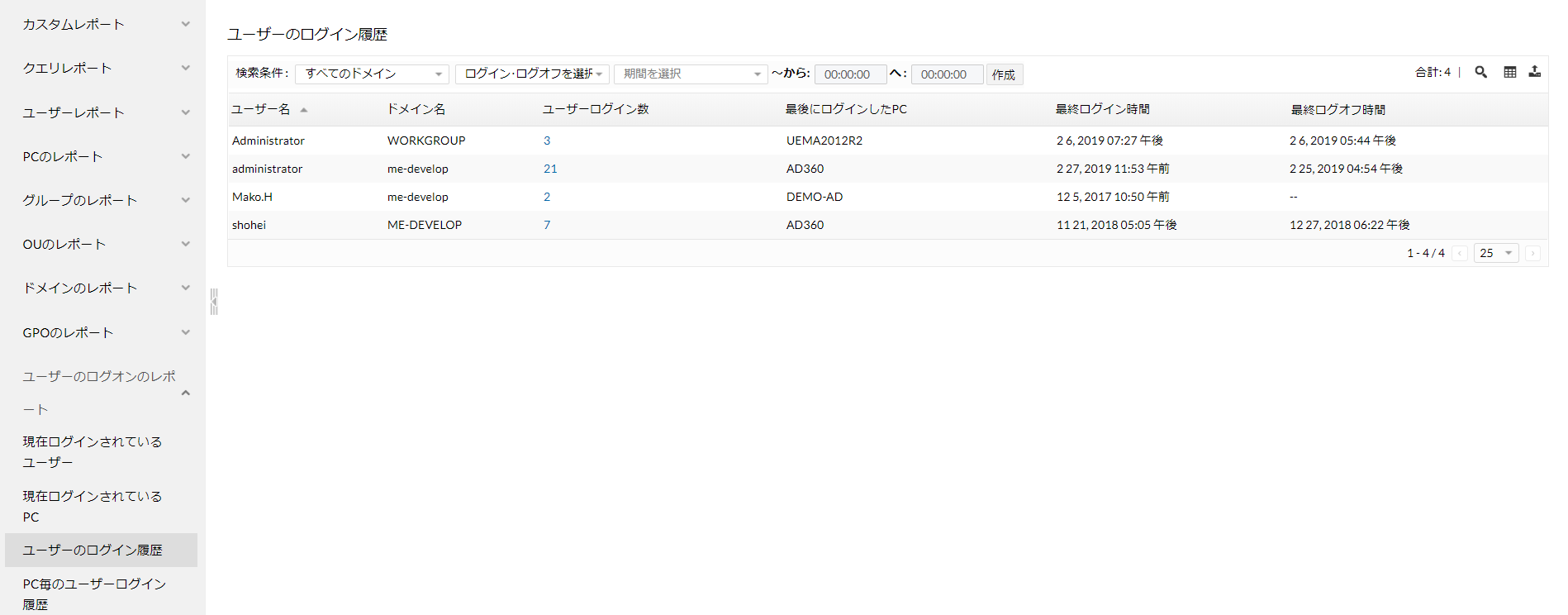The width and height of the screenshot is (1568, 615).
Task: Change rows per page from 25
Action: (x=1496, y=253)
